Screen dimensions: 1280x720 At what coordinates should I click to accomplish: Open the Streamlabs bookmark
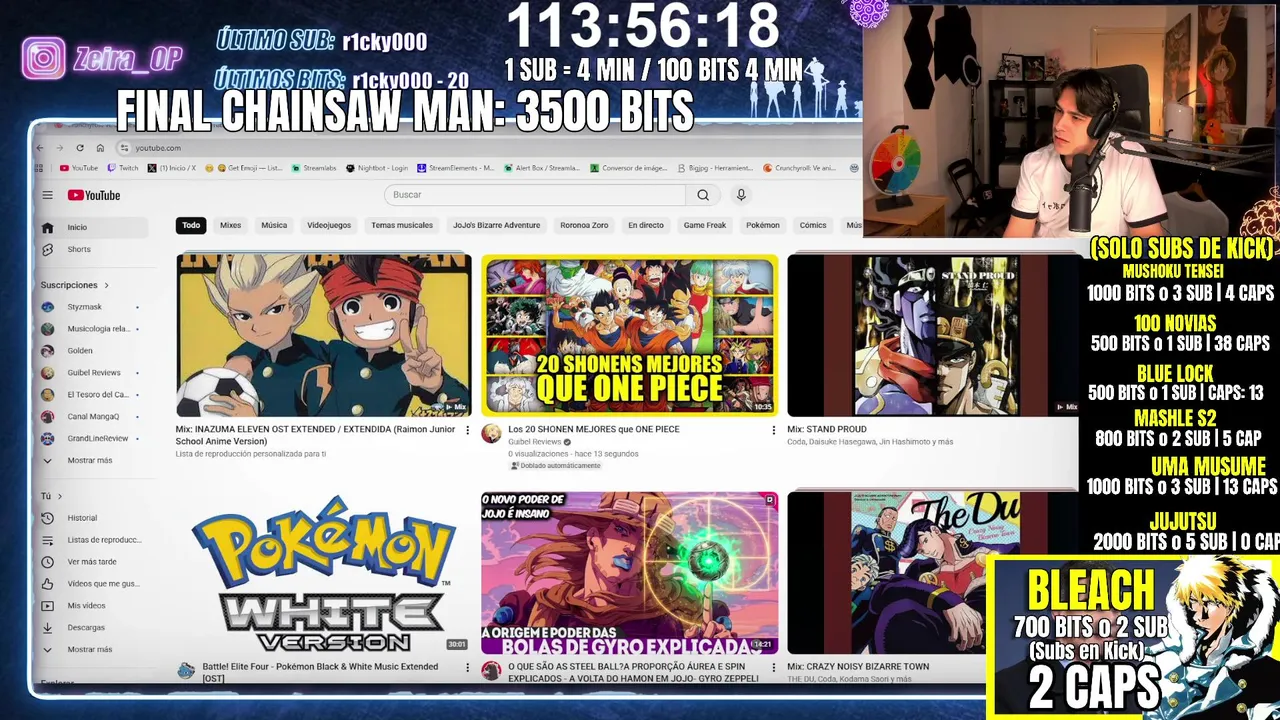pyautogui.click(x=314, y=168)
